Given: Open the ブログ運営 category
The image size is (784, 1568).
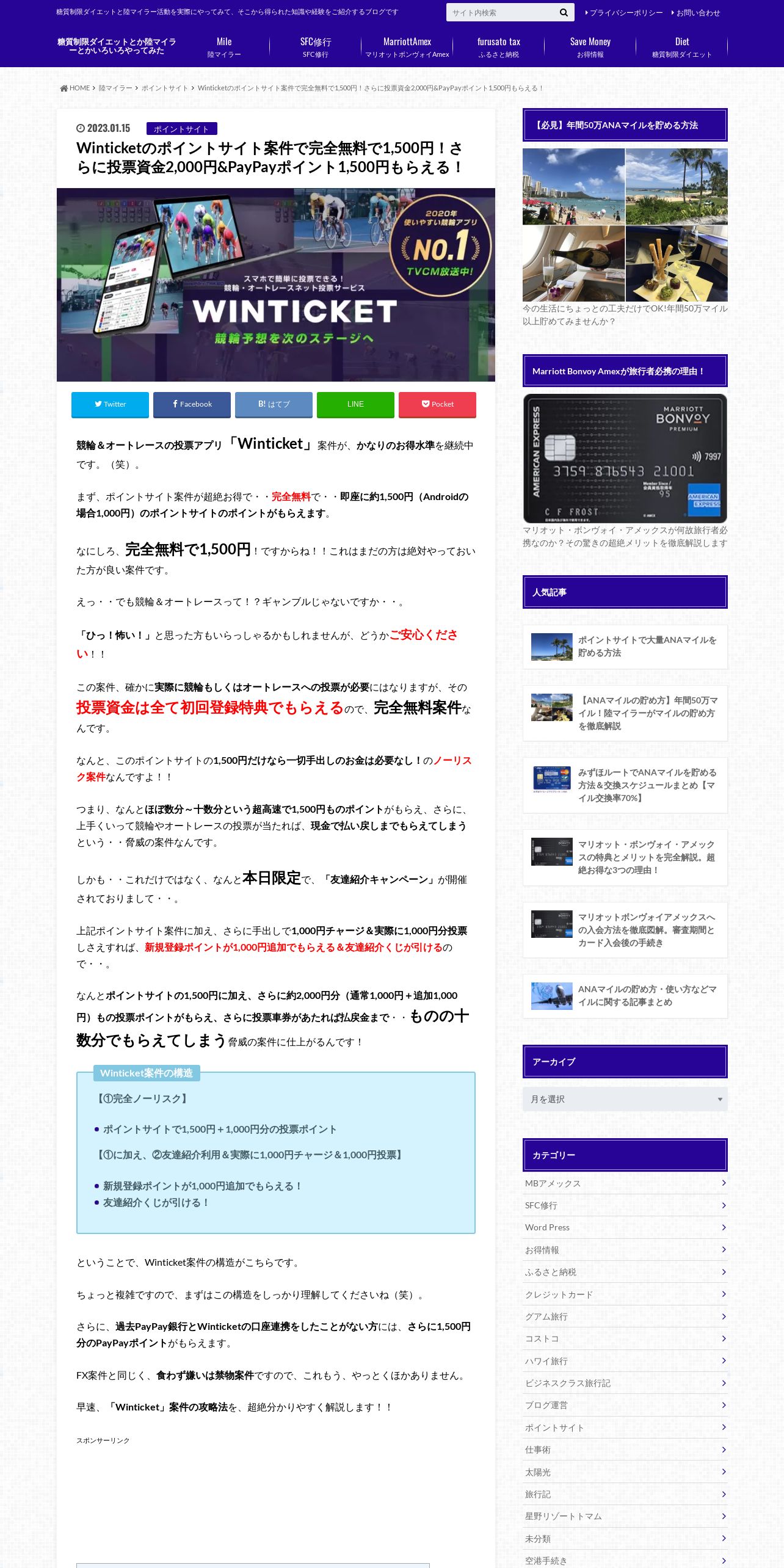Looking at the screenshot, I should point(625,1405).
